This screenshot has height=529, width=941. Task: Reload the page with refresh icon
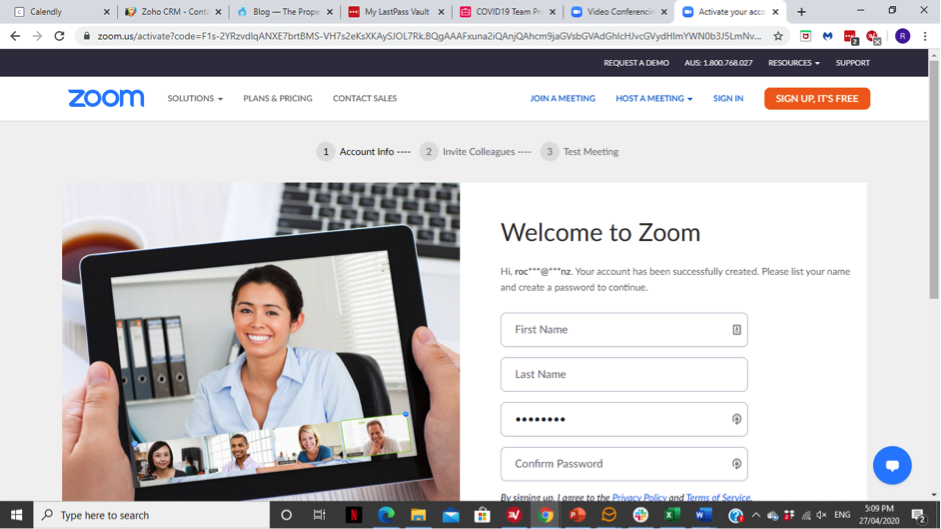(59, 36)
